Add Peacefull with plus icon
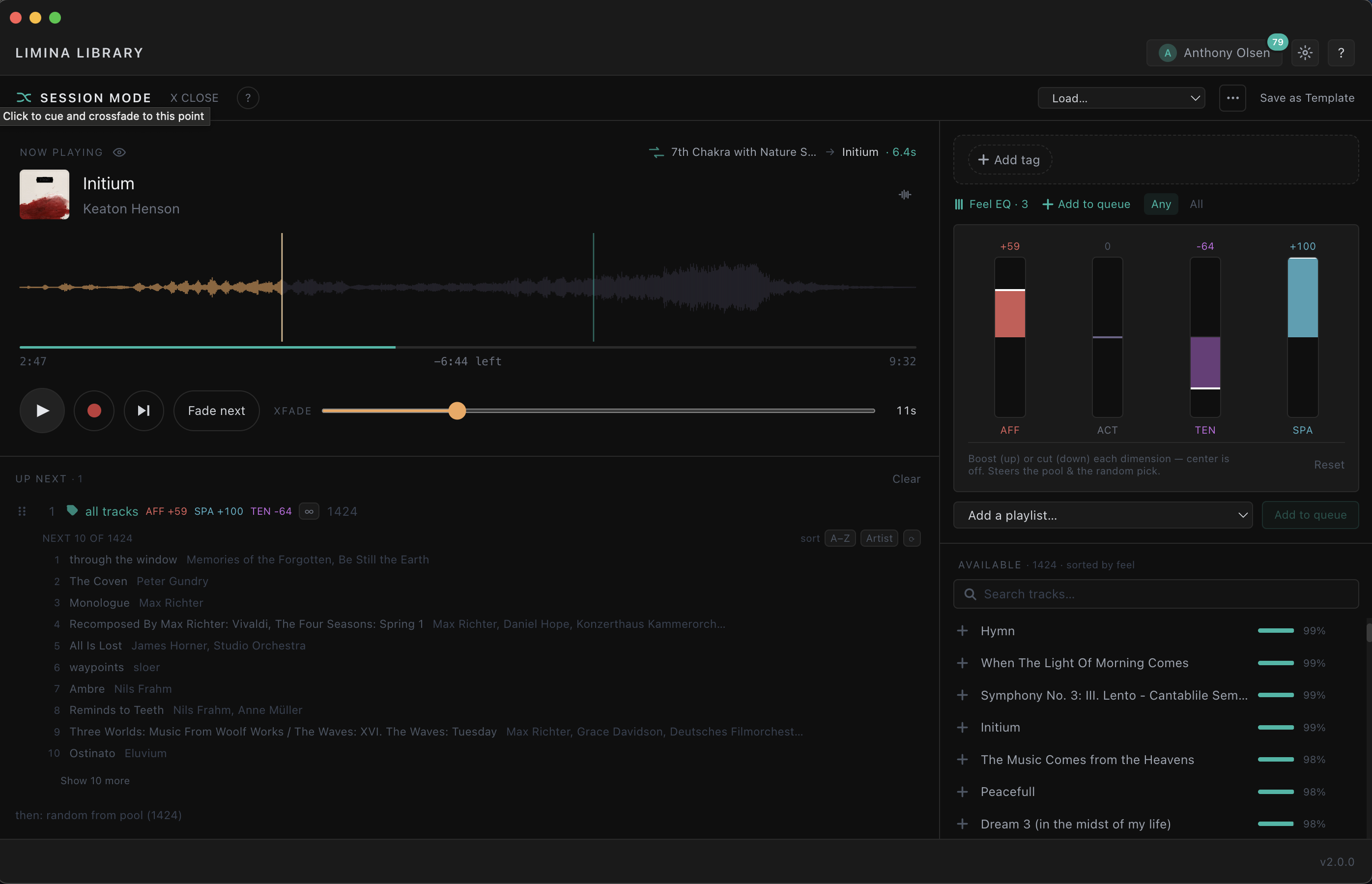1372x884 pixels. point(963,792)
